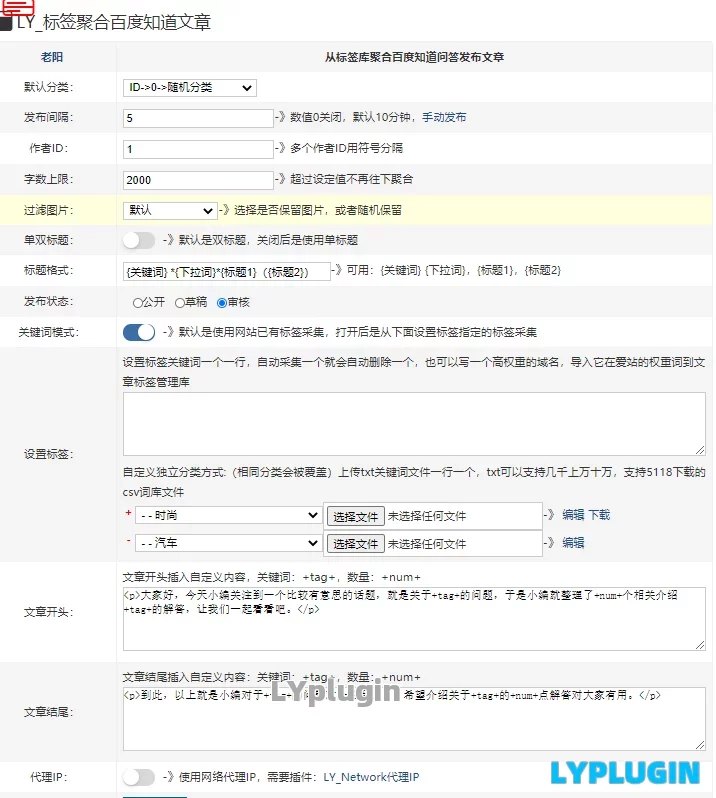
Task: Choose a file for the 汽车 row
Action: tap(355, 544)
